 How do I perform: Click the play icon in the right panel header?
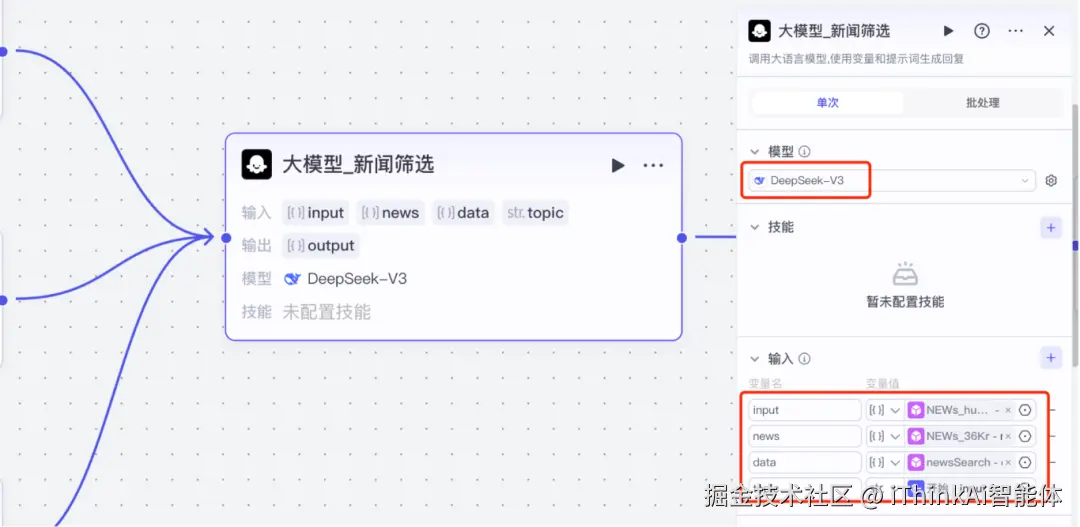(x=948, y=31)
